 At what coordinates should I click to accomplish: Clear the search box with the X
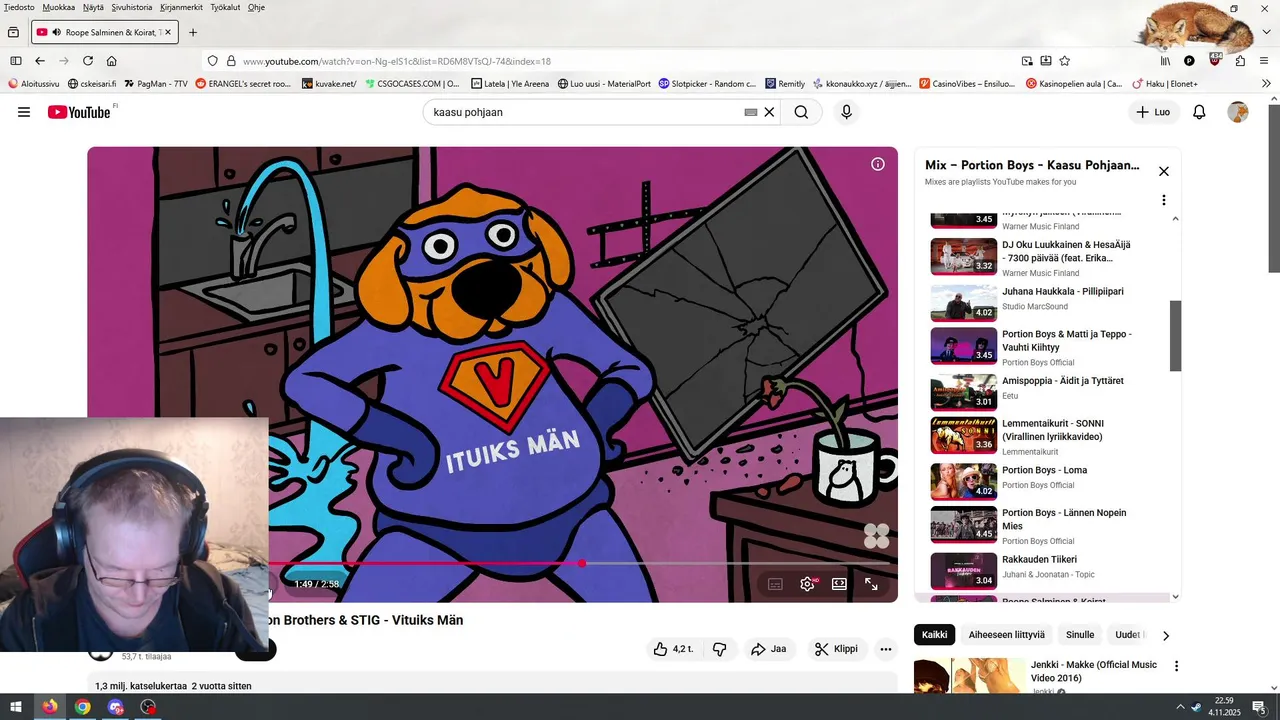[x=769, y=112]
